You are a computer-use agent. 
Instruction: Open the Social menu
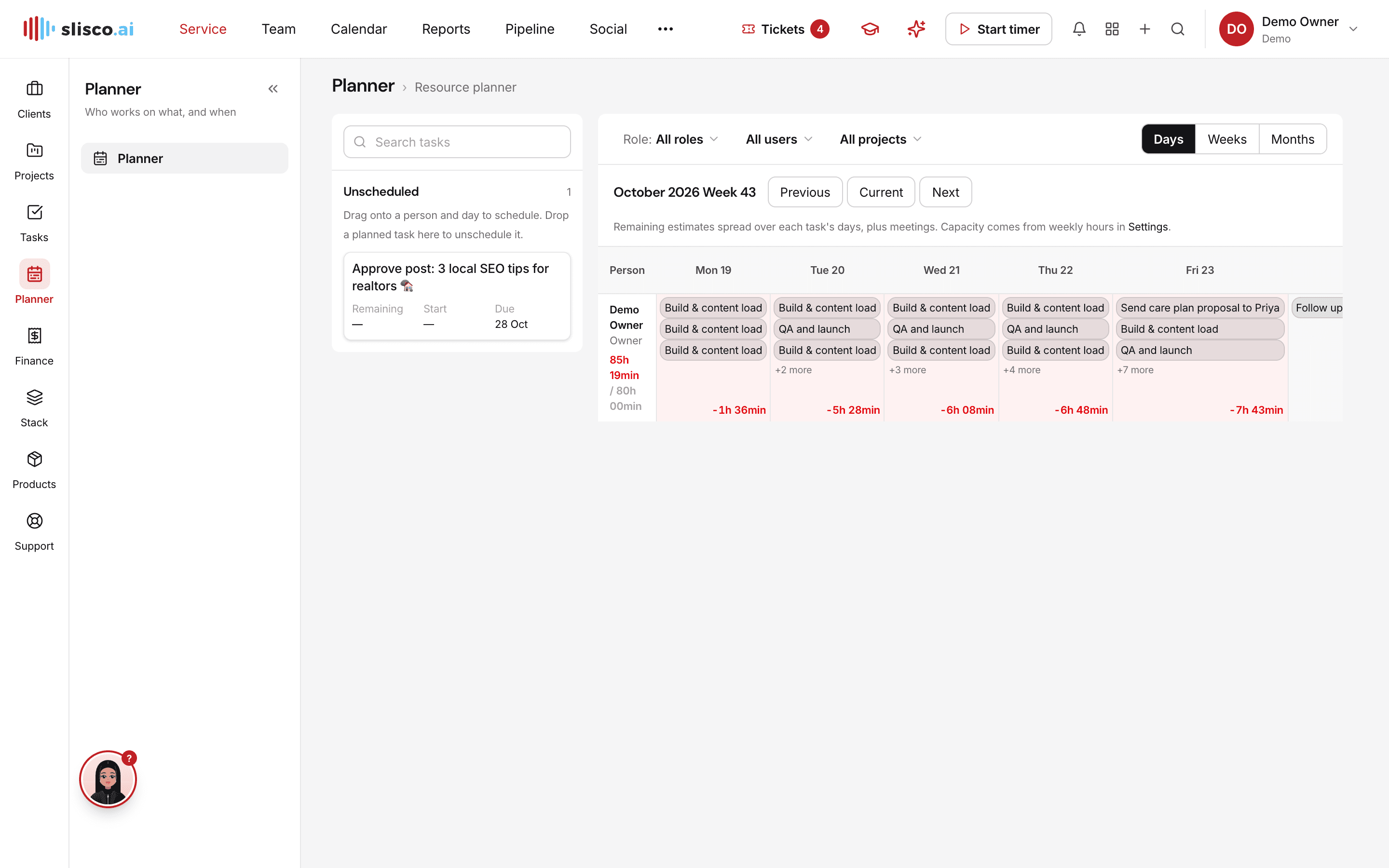[x=608, y=29]
